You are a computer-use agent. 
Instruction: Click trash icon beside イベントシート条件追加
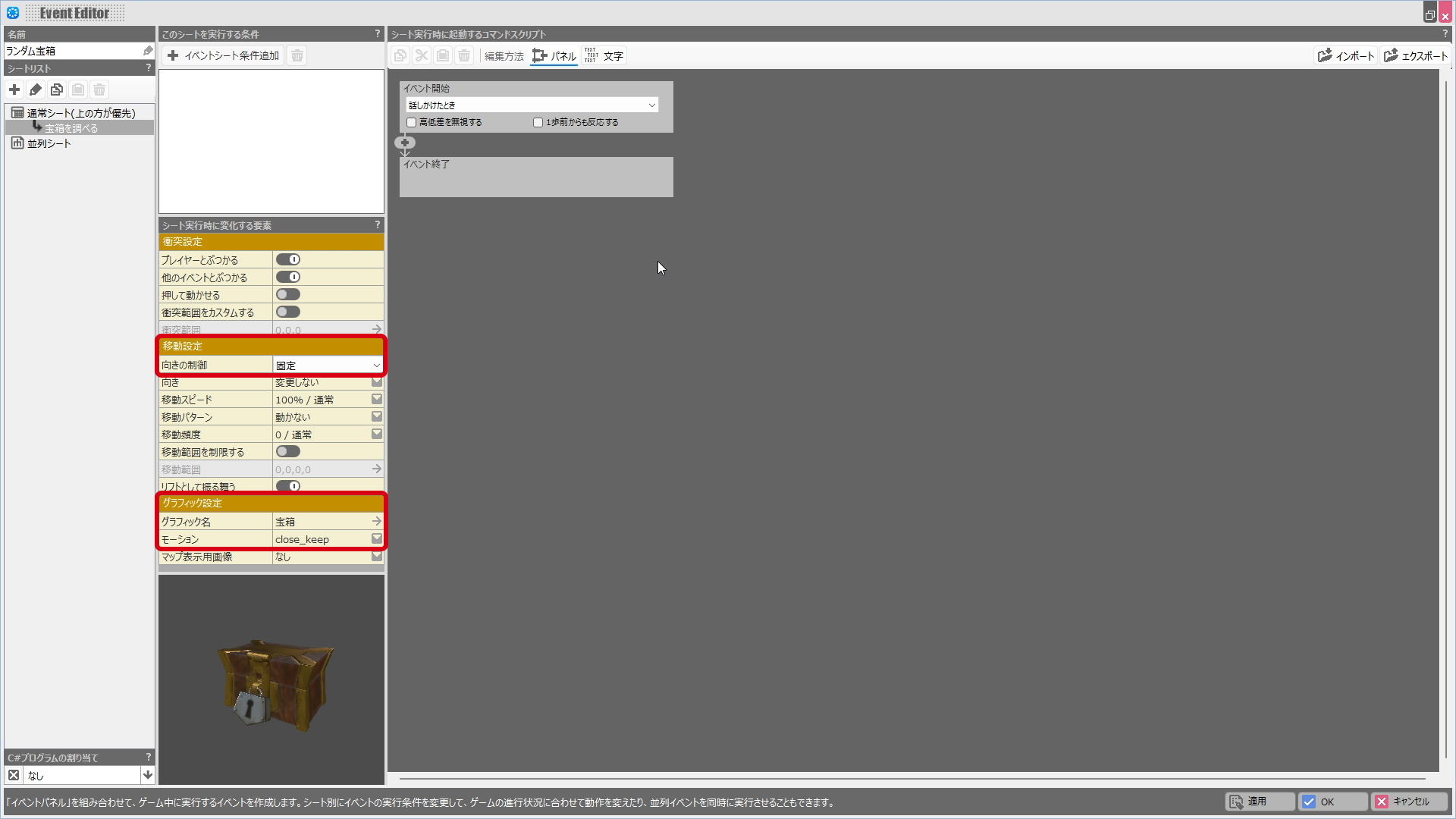click(x=297, y=55)
